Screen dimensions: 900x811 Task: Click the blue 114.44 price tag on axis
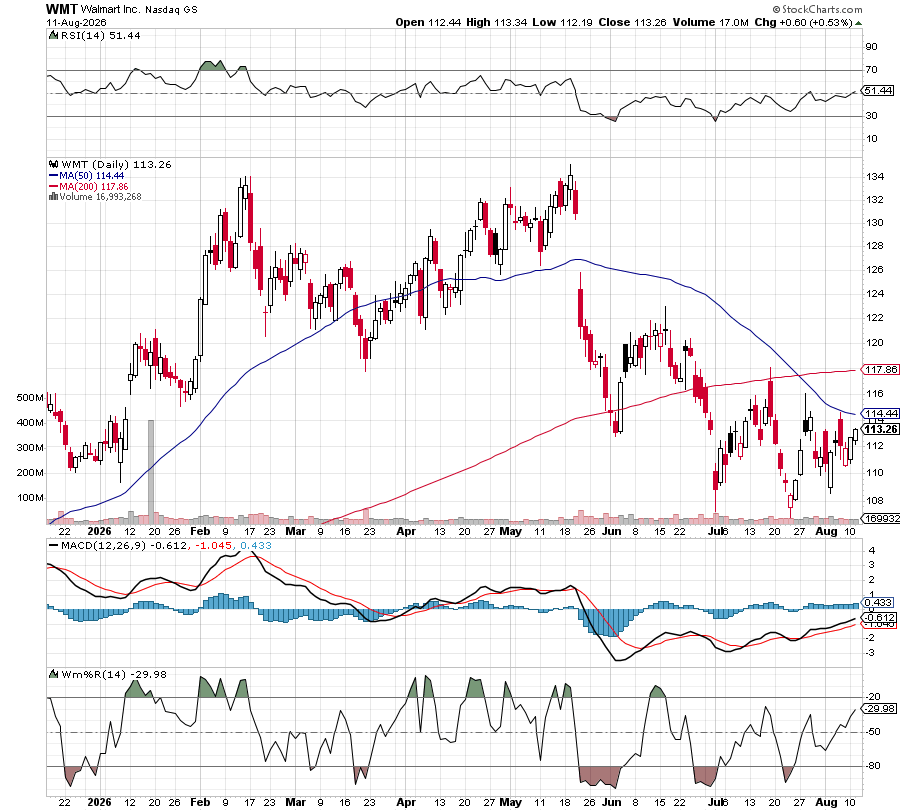click(880, 413)
